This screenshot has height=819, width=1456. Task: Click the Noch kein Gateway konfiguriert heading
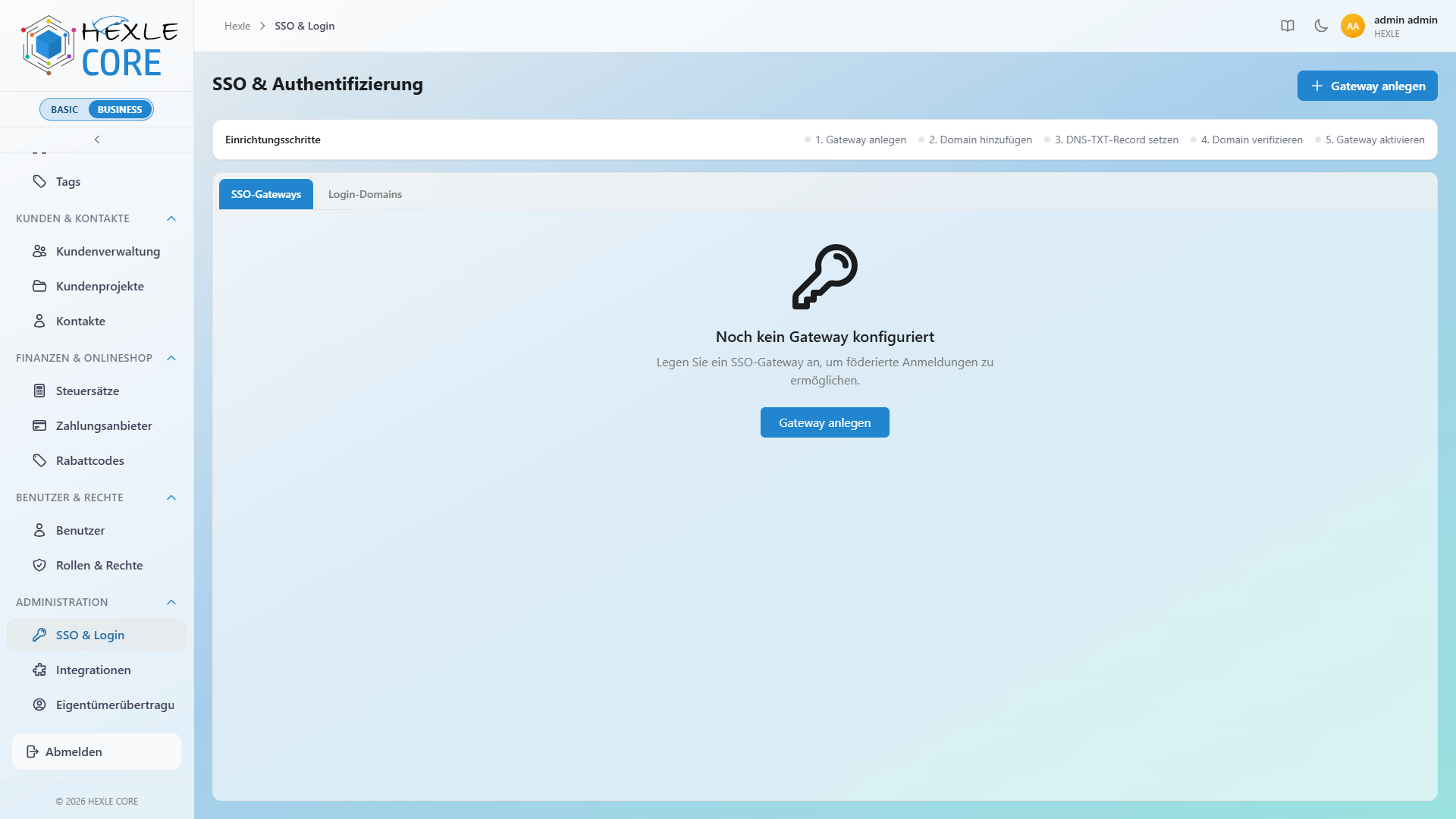coord(825,337)
